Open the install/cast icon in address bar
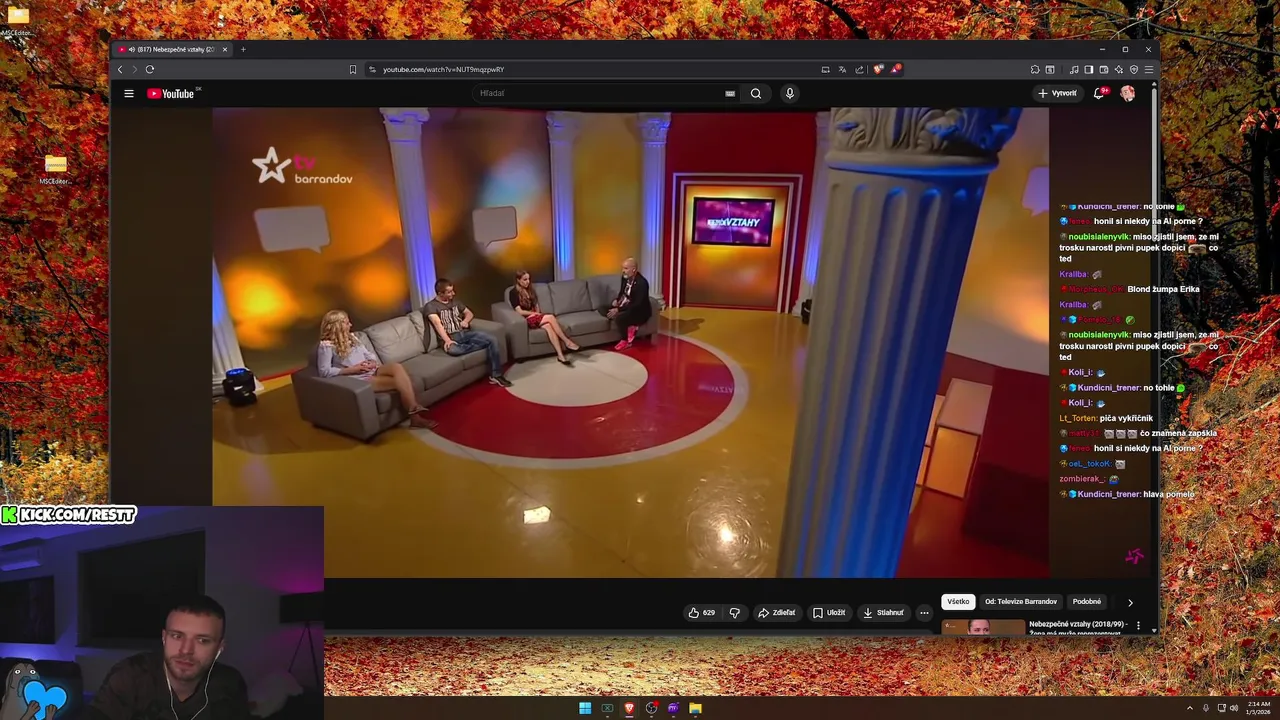The height and width of the screenshot is (720, 1280). point(825,69)
